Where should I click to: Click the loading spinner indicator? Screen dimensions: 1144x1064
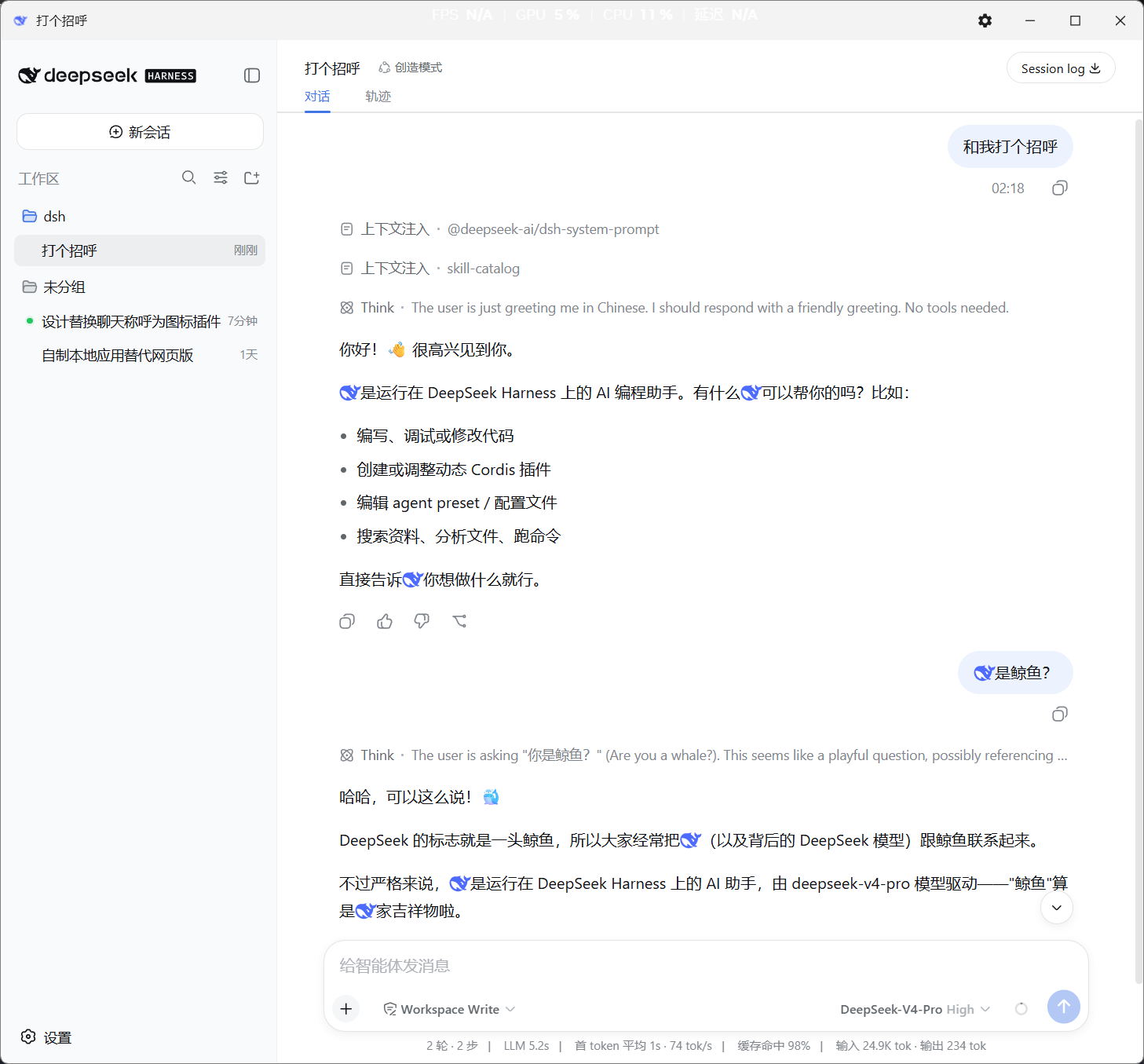pyautogui.click(x=1022, y=1009)
